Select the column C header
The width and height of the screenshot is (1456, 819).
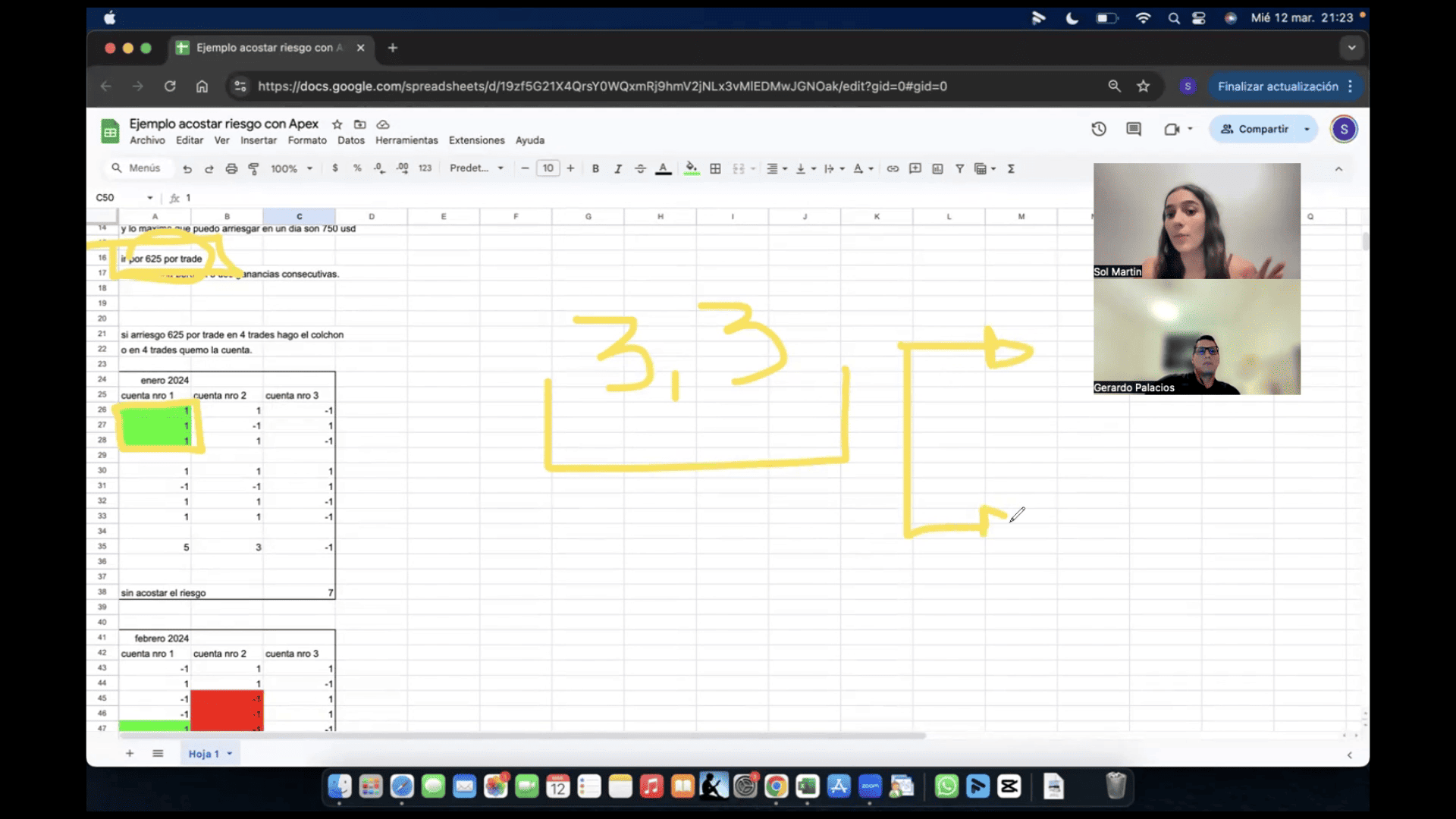(x=299, y=216)
